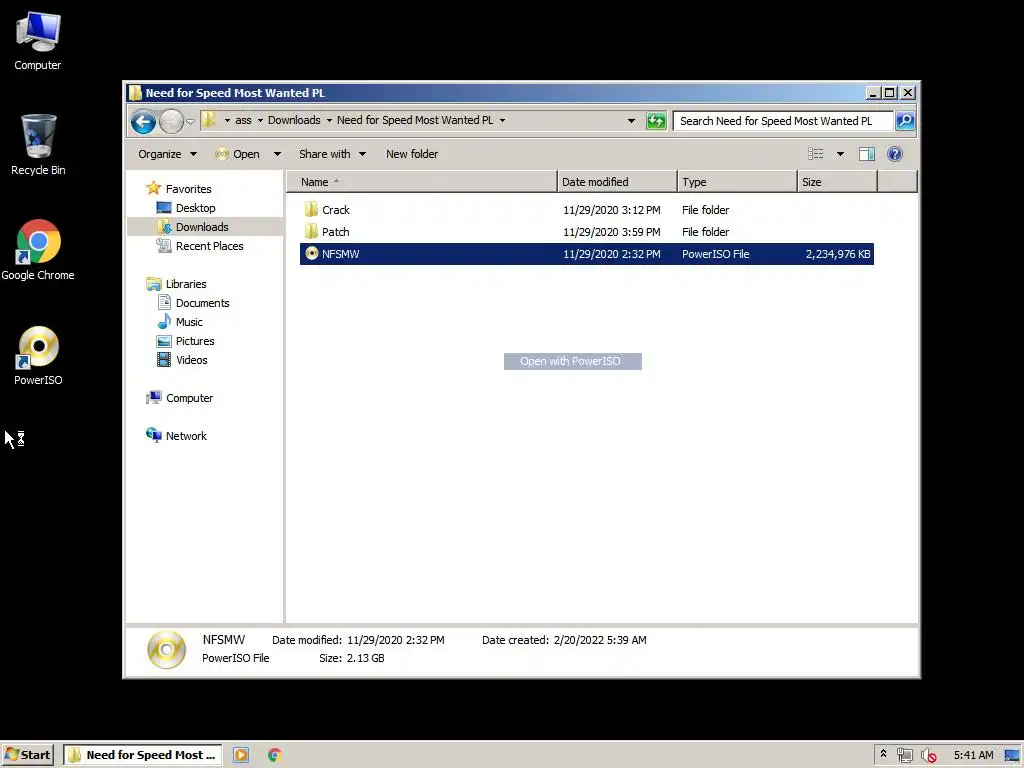Open the Pictures library
The image size is (1024, 768).
pos(195,341)
